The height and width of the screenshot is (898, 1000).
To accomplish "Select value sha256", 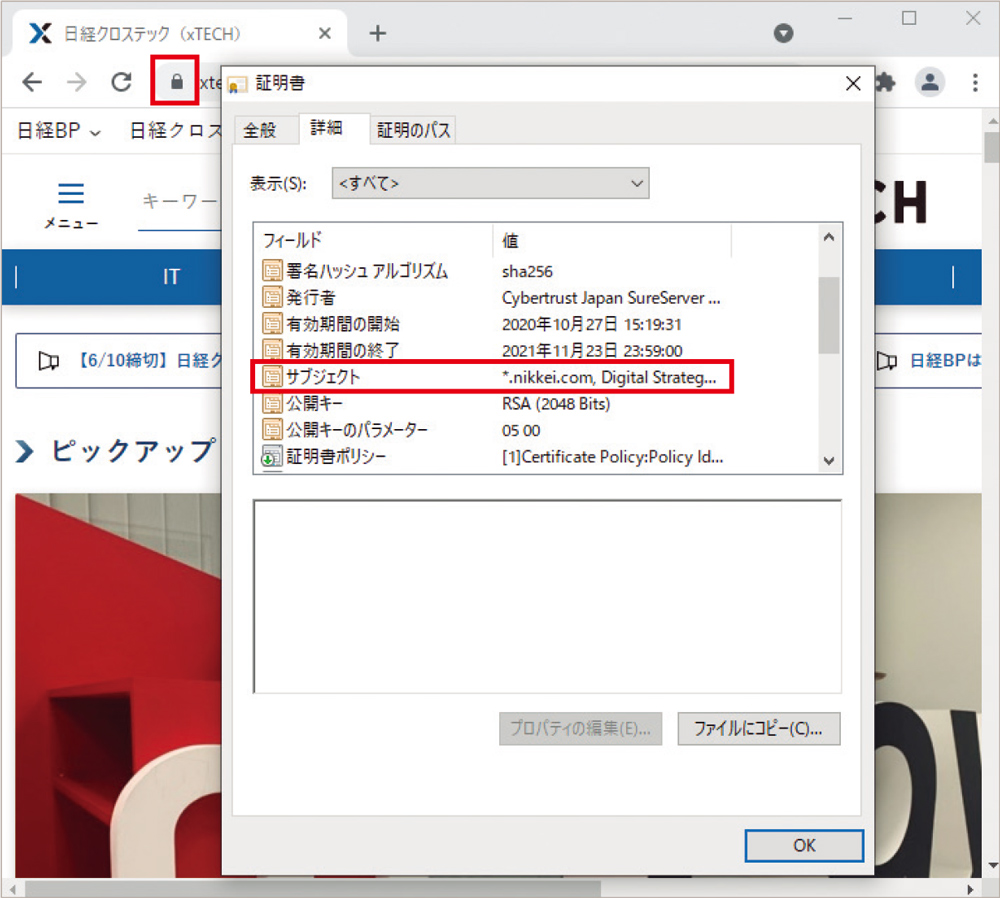I will pos(527,272).
